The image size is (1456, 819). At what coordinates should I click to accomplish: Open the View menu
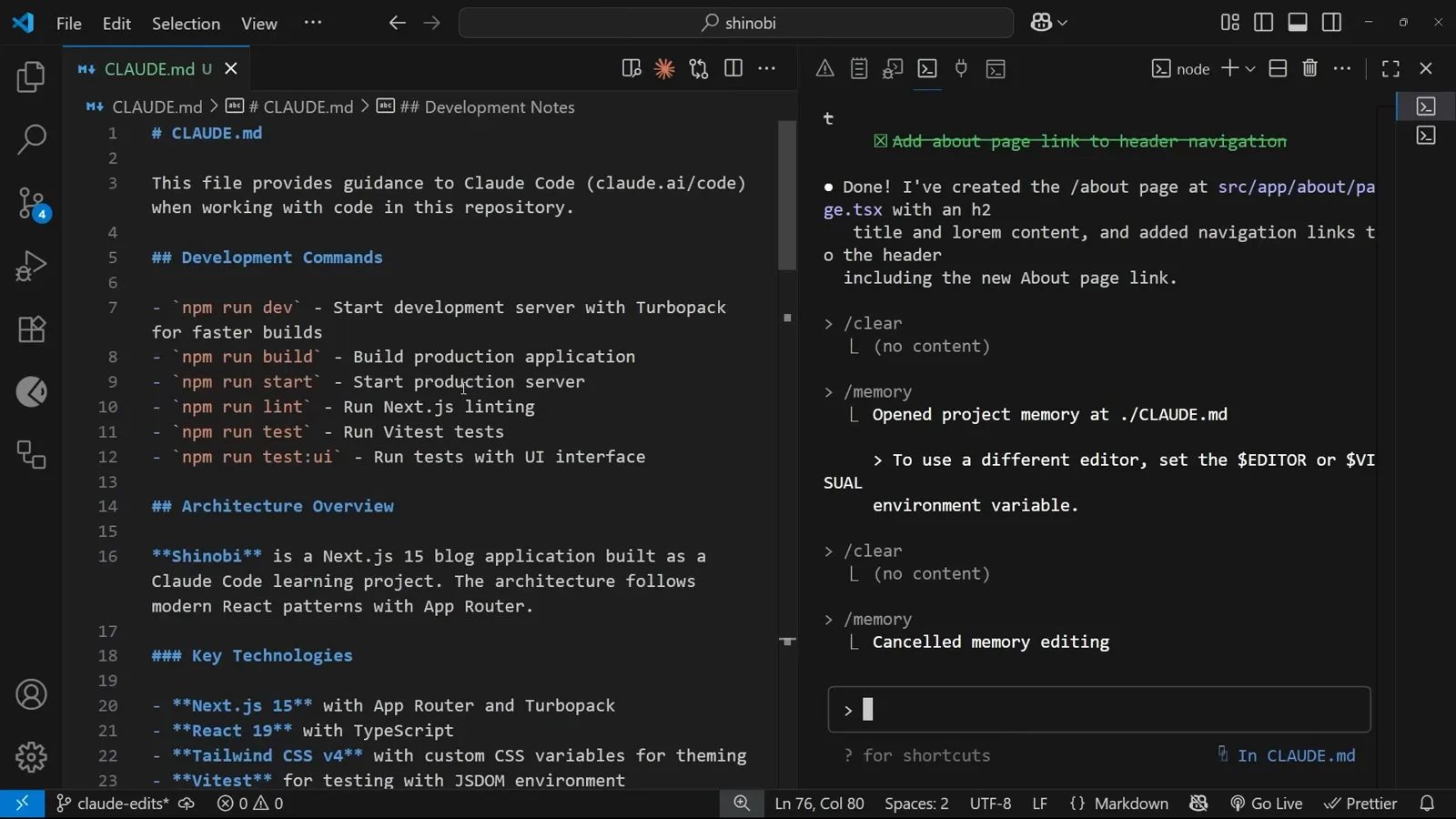259,24
